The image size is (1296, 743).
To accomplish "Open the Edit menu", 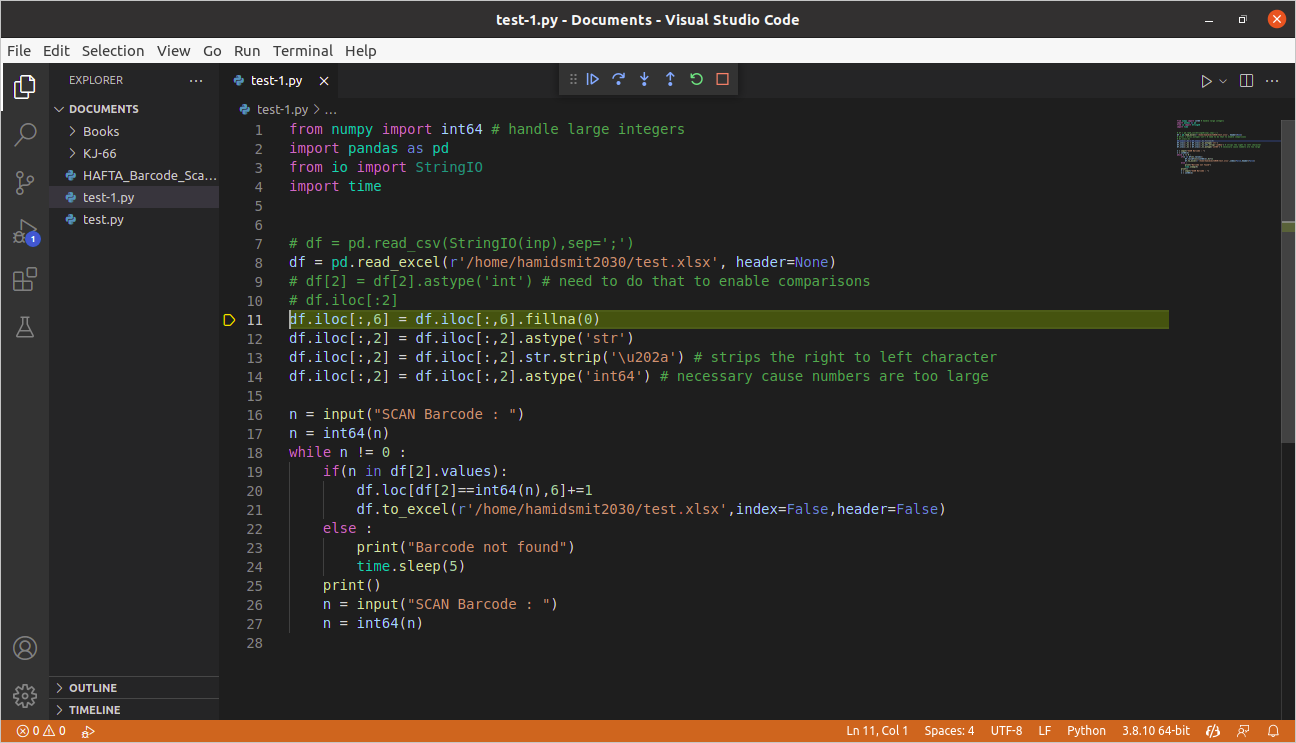I will (x=56, y=51).
